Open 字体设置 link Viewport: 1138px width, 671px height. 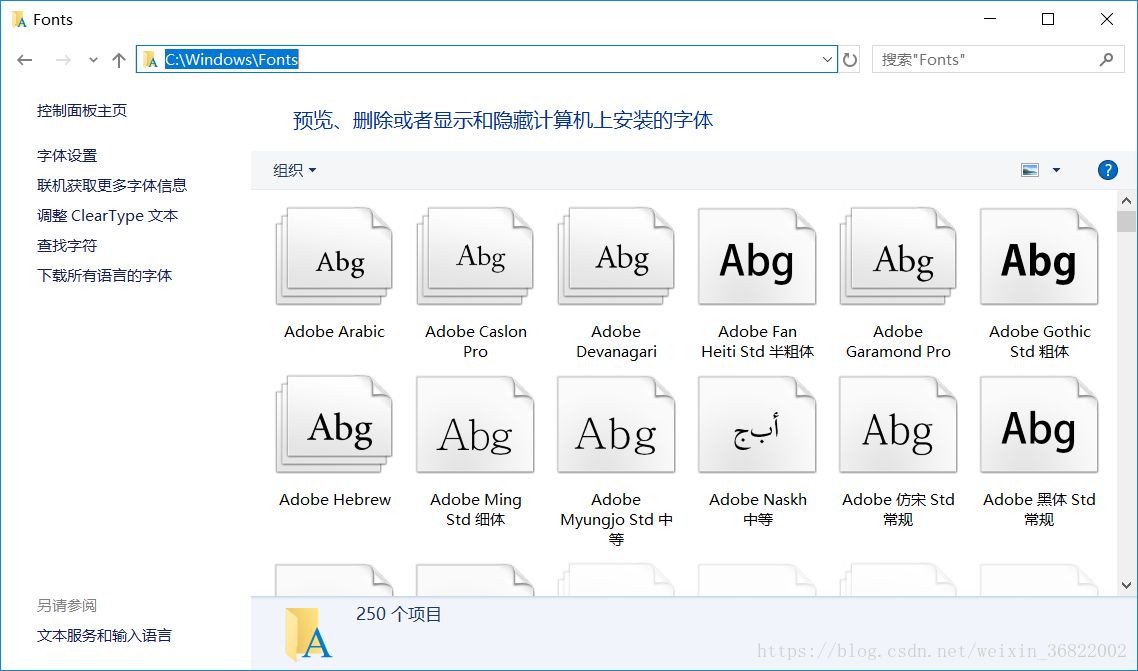coord(67,156)
